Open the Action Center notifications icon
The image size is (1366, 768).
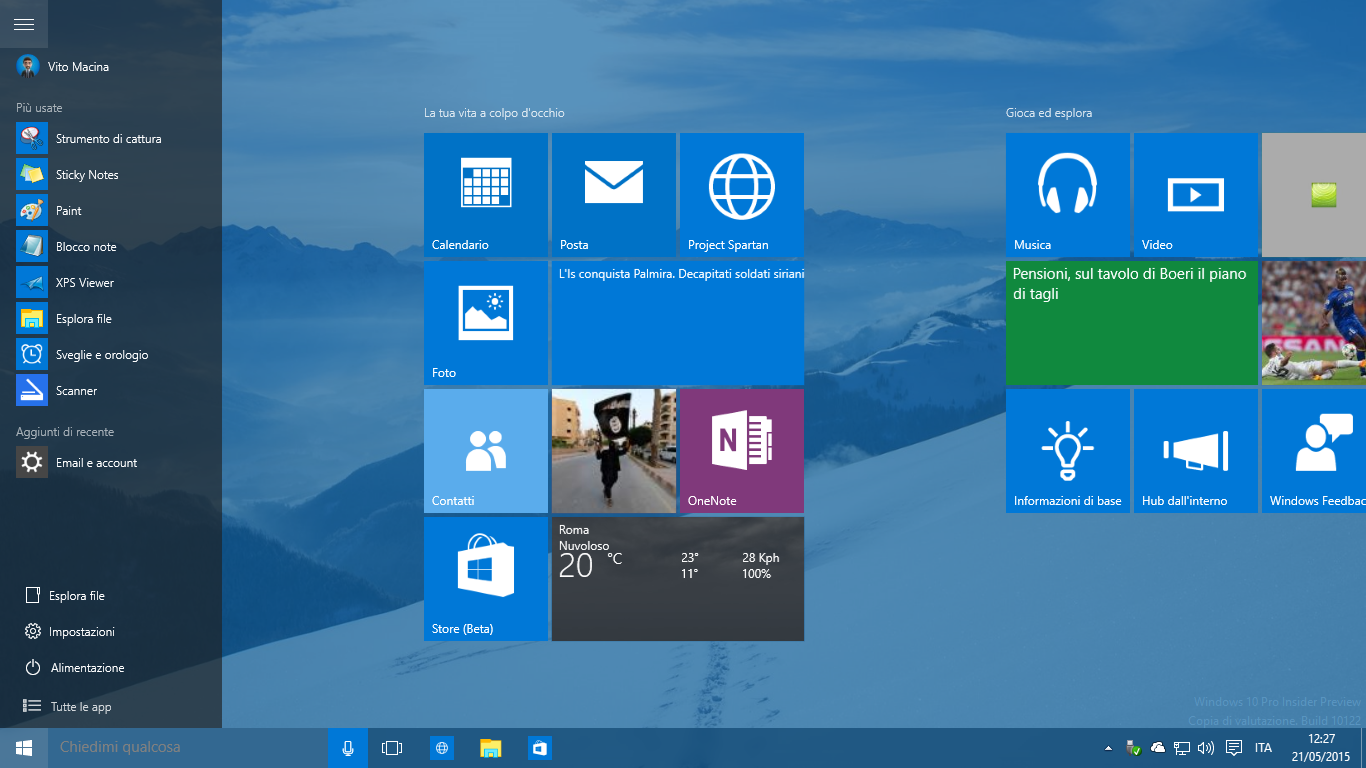(x=1234, y=748)
